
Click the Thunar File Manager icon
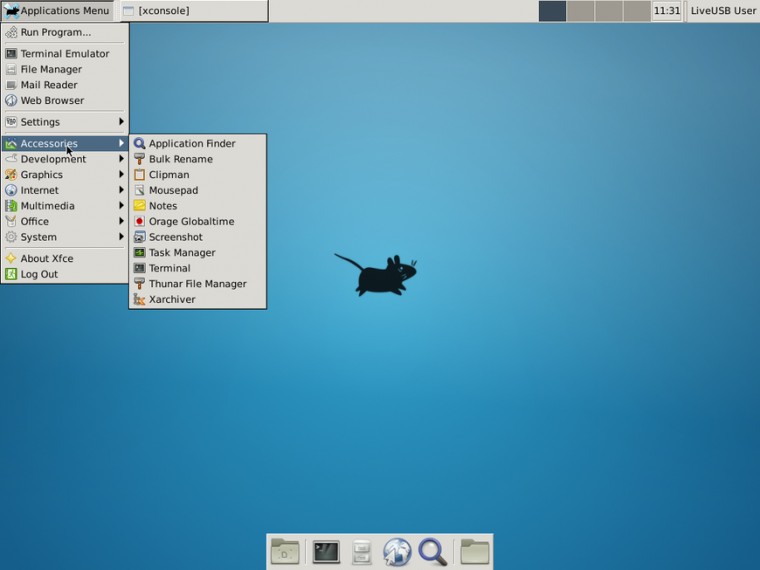pos(140,284)
